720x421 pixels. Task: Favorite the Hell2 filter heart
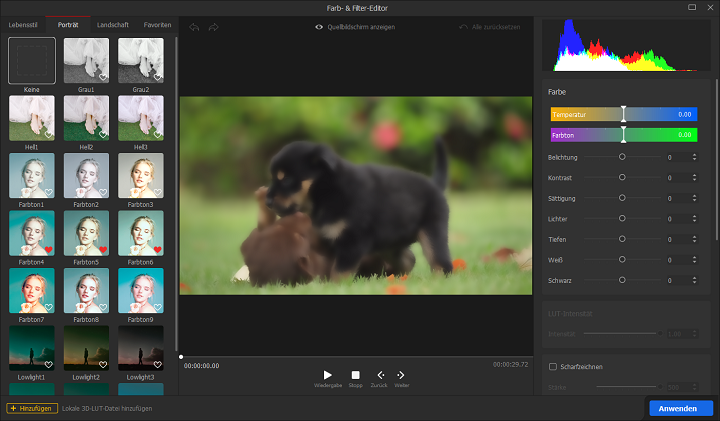click(x=103, y=135)
